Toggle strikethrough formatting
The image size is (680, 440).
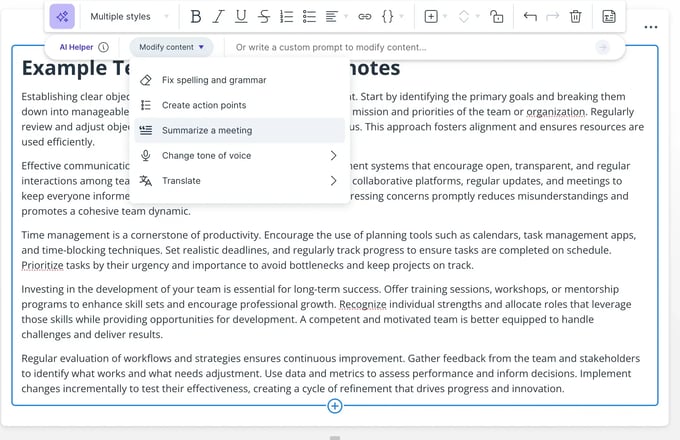[264, 16]
